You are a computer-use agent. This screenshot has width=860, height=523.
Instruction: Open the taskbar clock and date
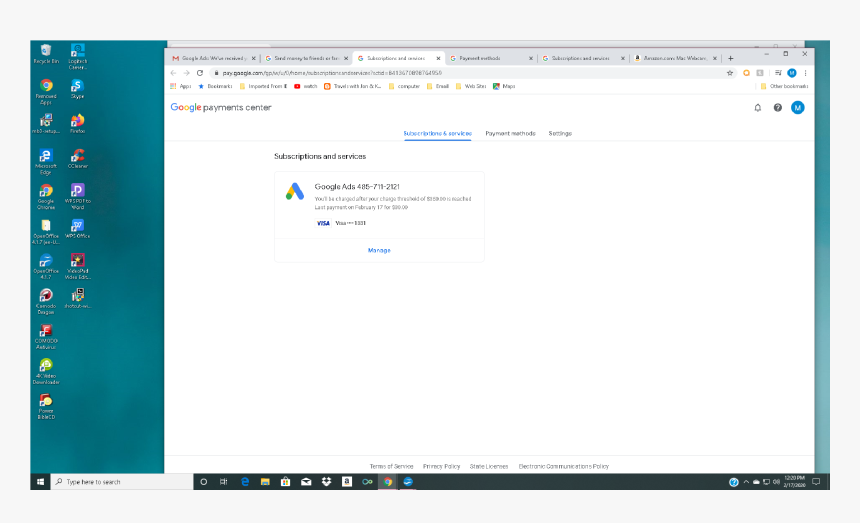794,482
